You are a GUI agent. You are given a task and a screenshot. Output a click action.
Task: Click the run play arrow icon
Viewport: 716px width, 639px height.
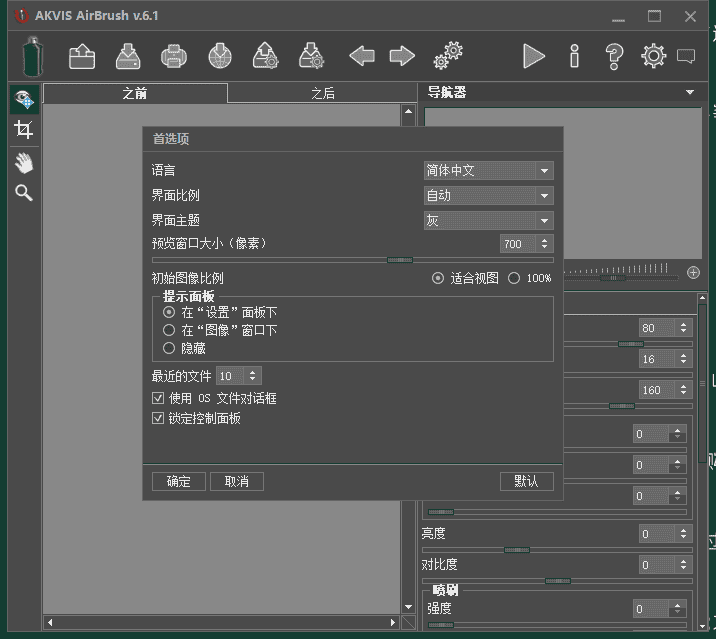pyautogui.click(x=534, y=56)
